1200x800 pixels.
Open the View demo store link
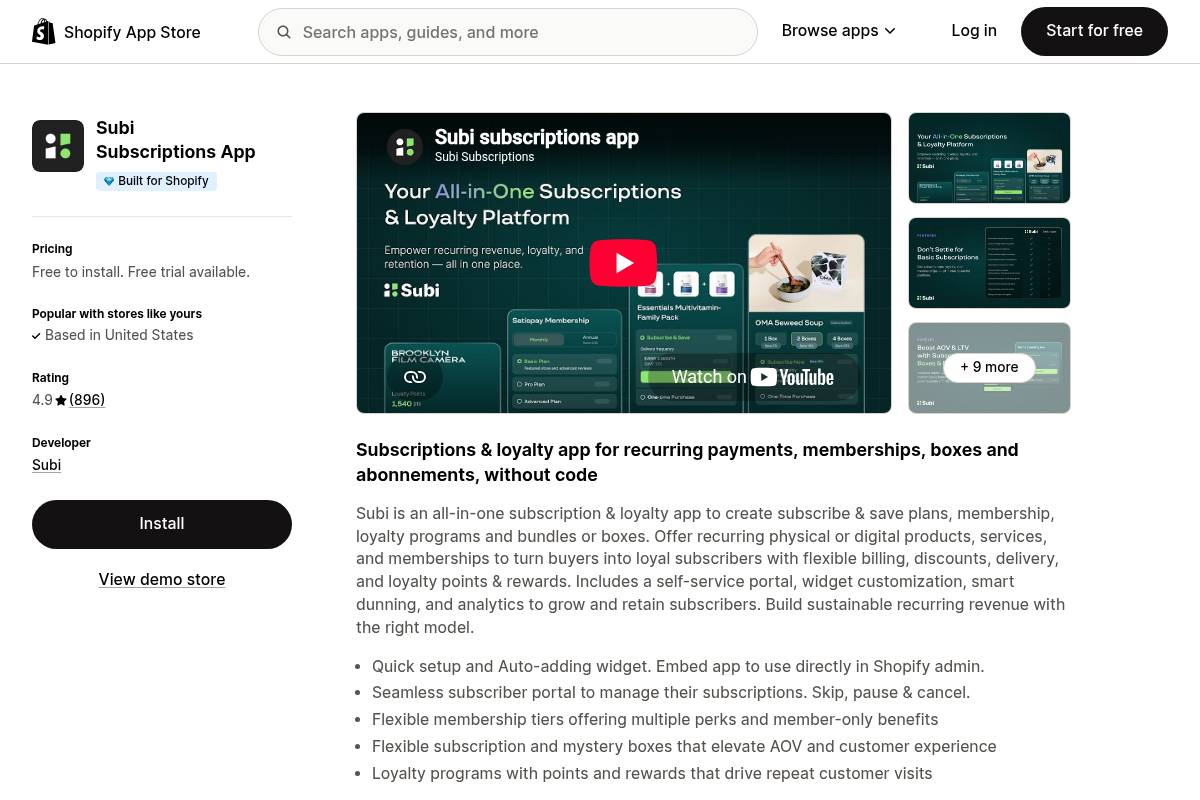(x=162, y=579)
